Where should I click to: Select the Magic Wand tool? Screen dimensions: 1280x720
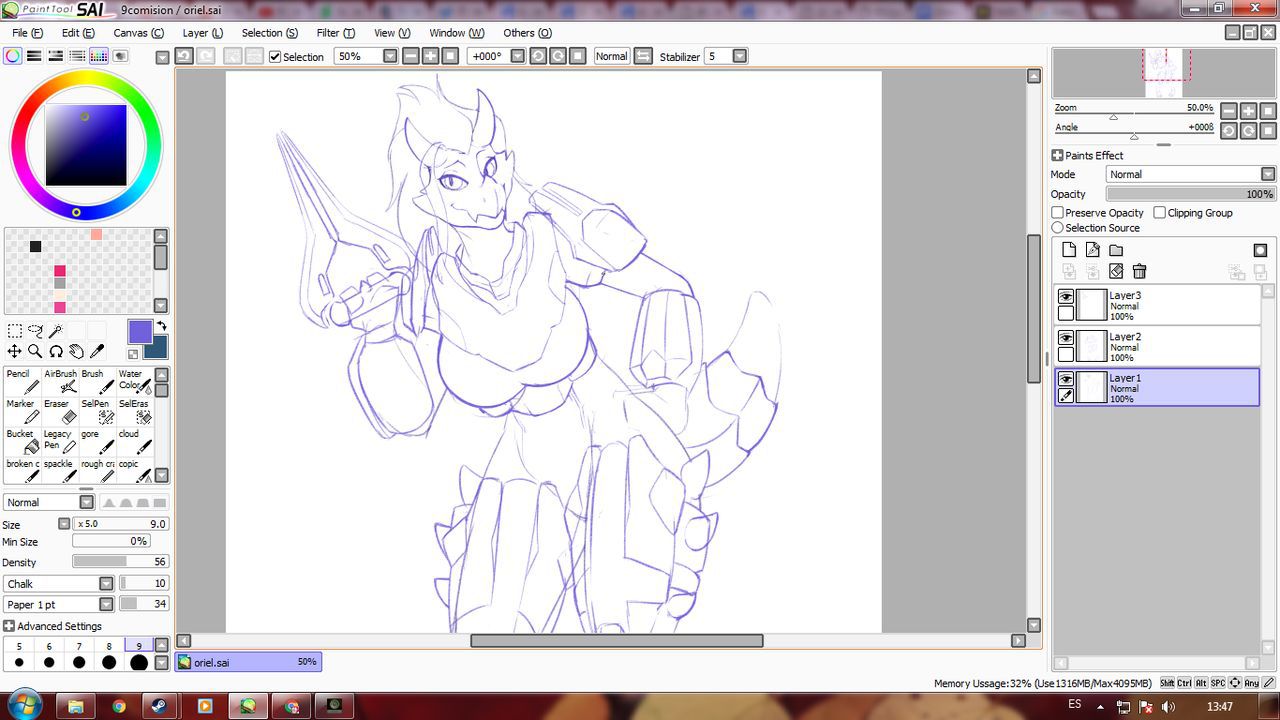(56, 331)
